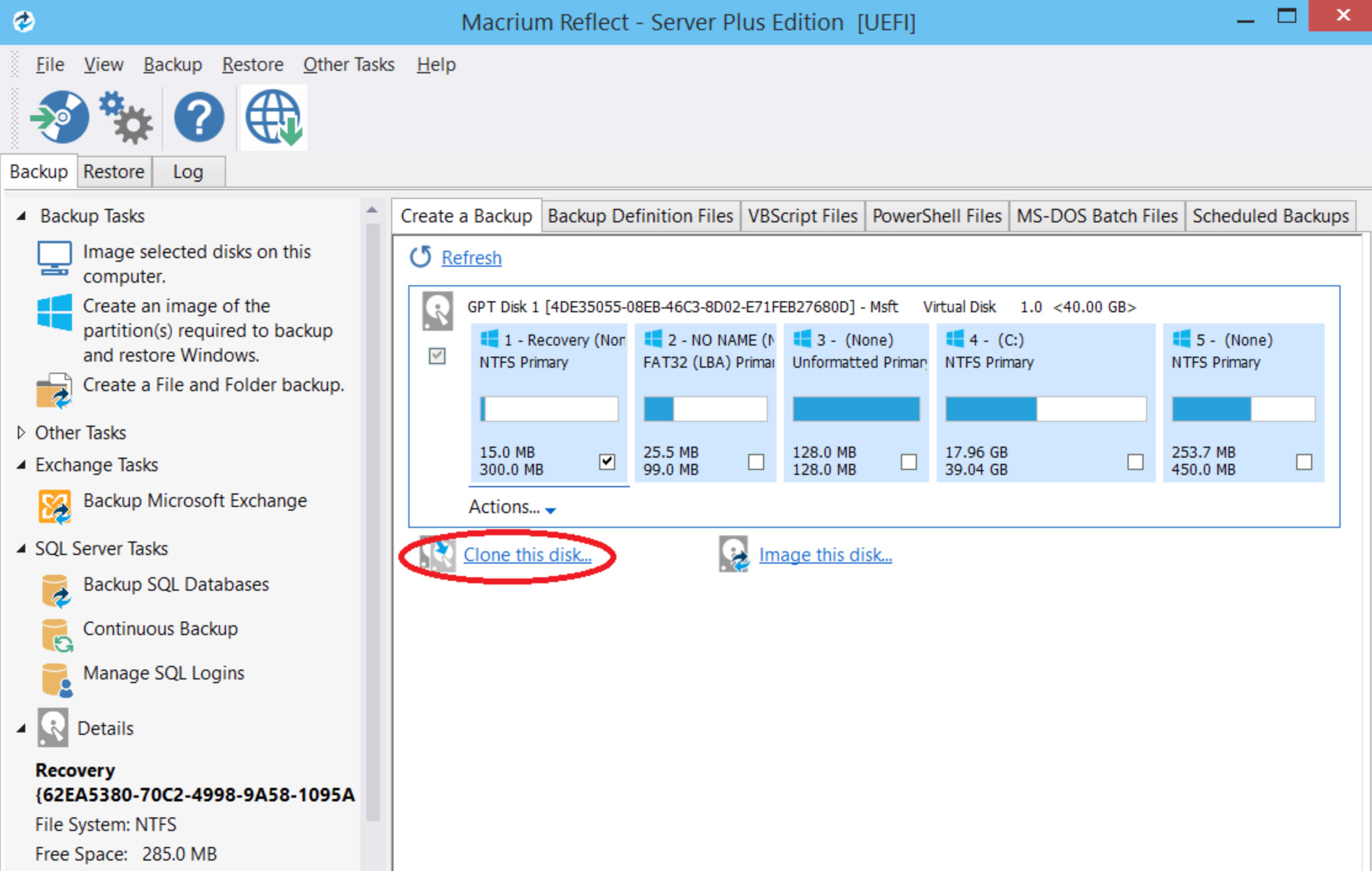Click the create rescue media disc icon
The height and width of the screenshot is (871, 1372).
[x=60, y=117]
